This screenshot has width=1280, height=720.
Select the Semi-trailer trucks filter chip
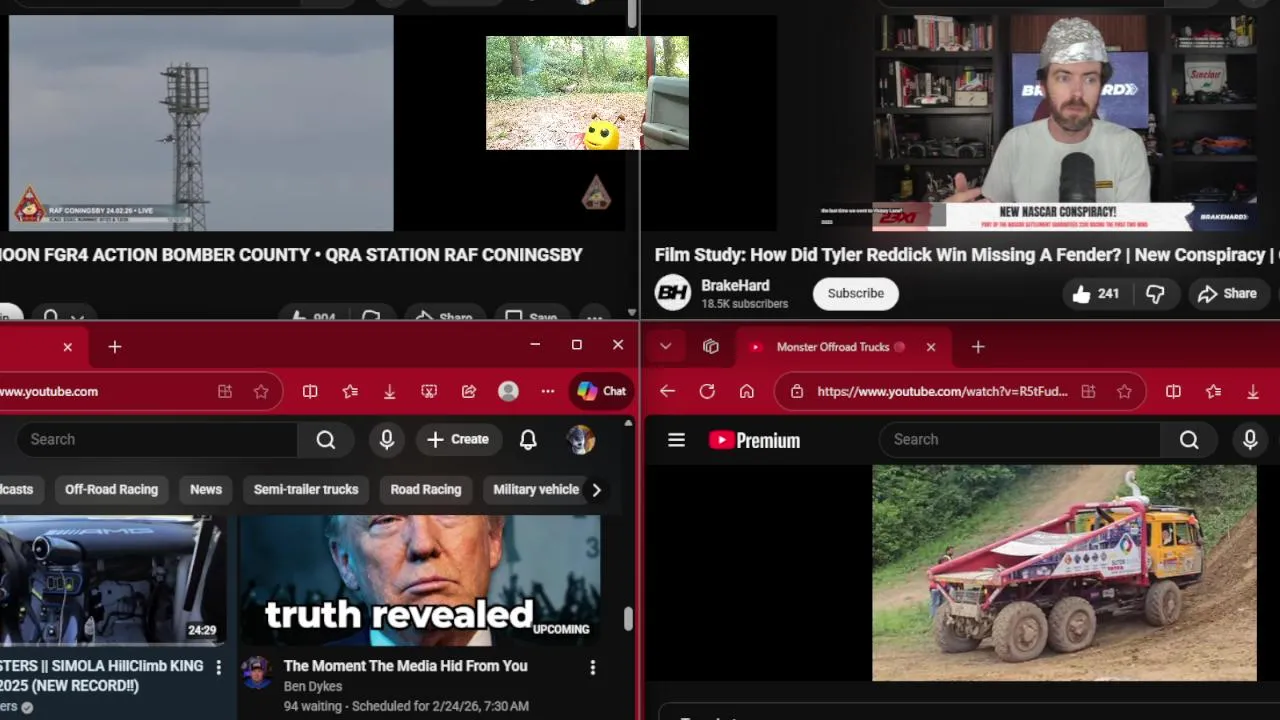306,489
